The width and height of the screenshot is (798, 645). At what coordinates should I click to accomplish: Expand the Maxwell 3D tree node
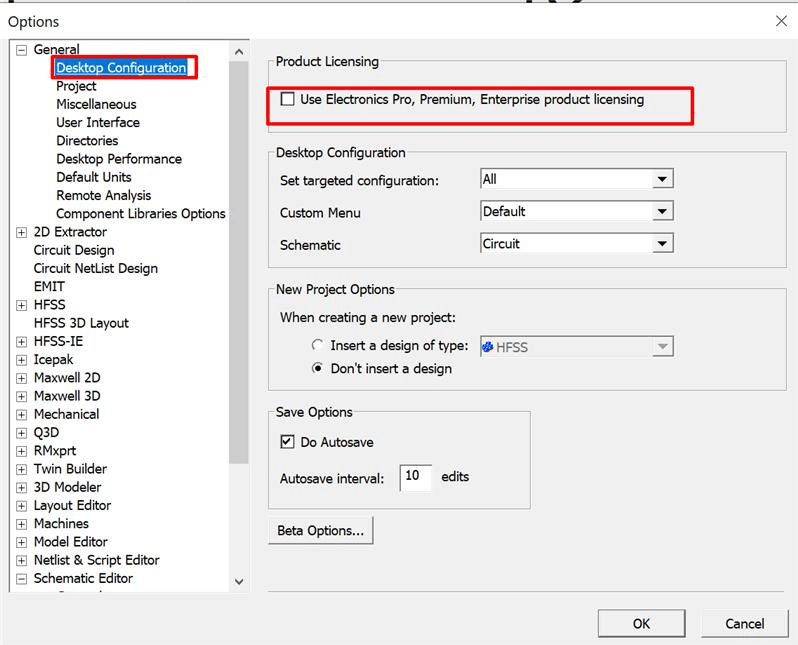pos(22,396)
